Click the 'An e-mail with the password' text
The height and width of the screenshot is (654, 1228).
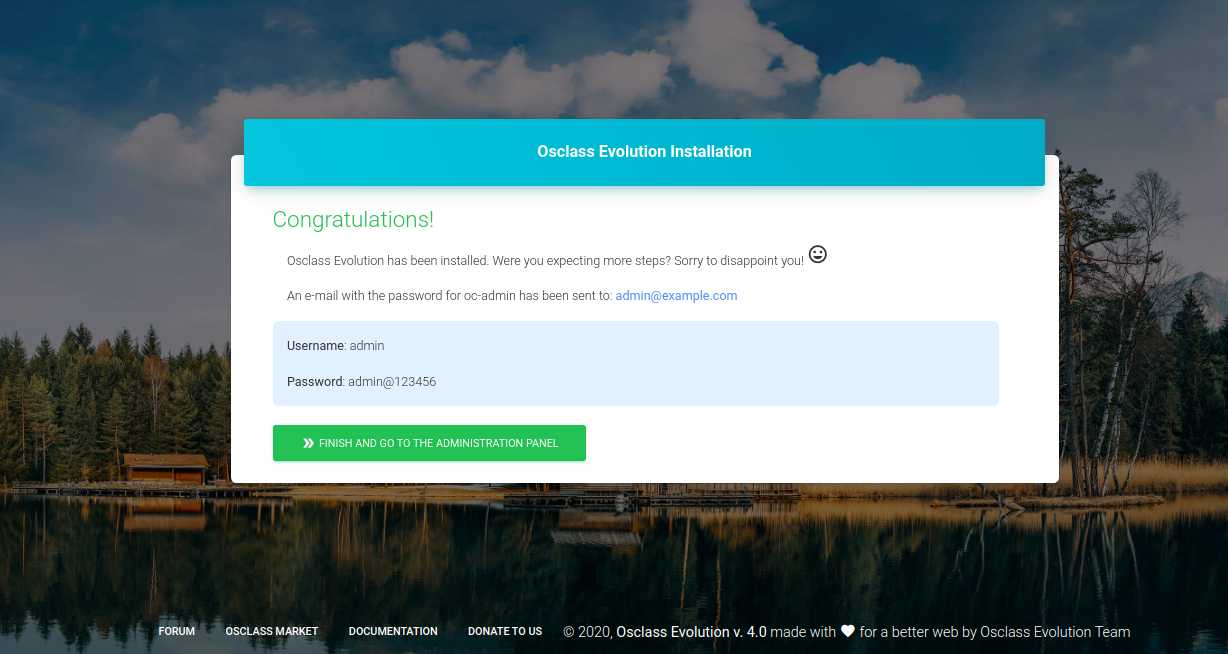coord(450,296)
